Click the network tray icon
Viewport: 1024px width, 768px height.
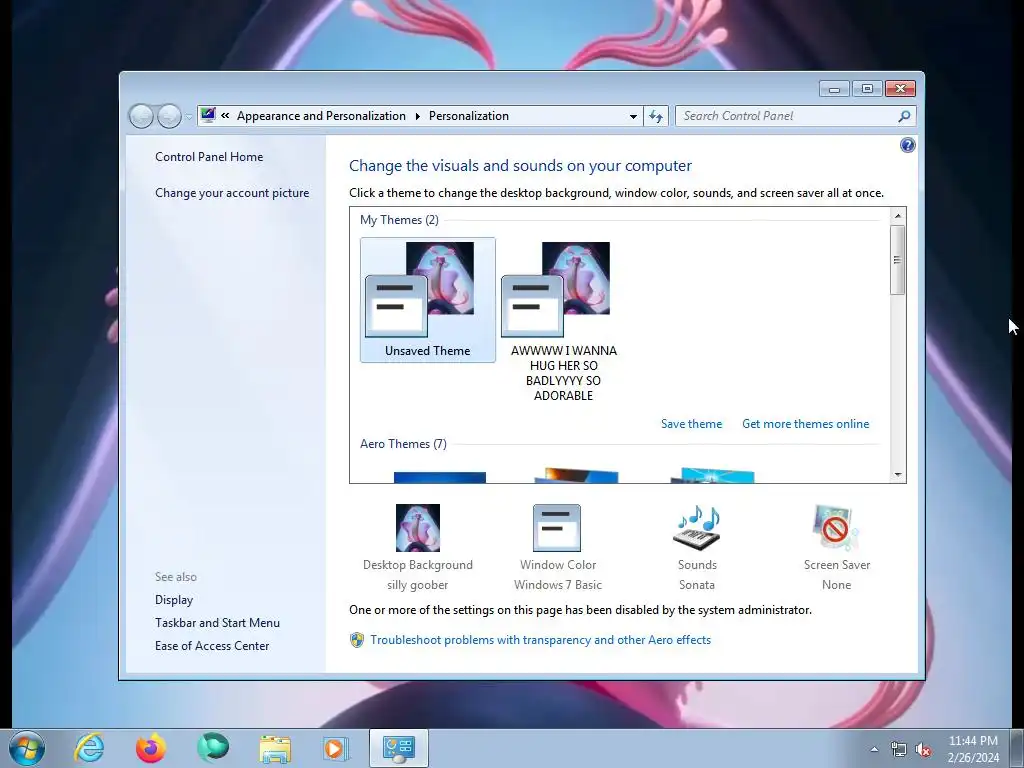tap(899, 750)
